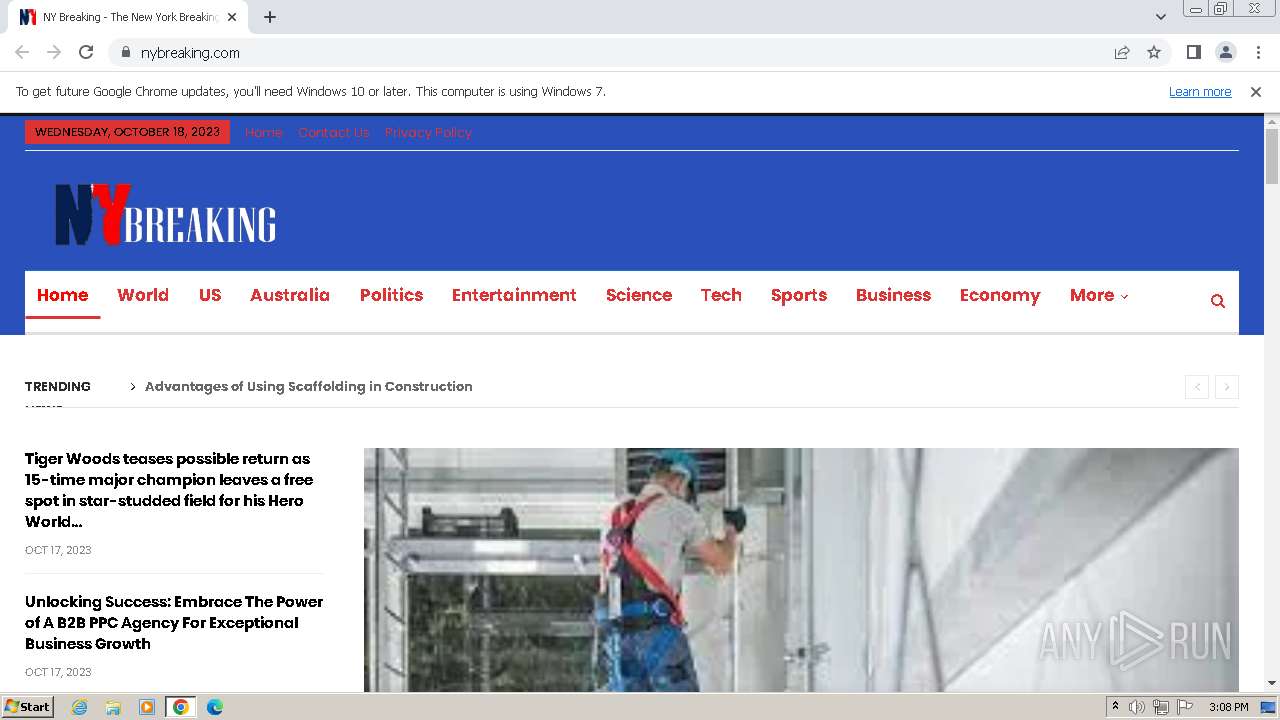Open the Privacy Policy link

click(428, 132)
